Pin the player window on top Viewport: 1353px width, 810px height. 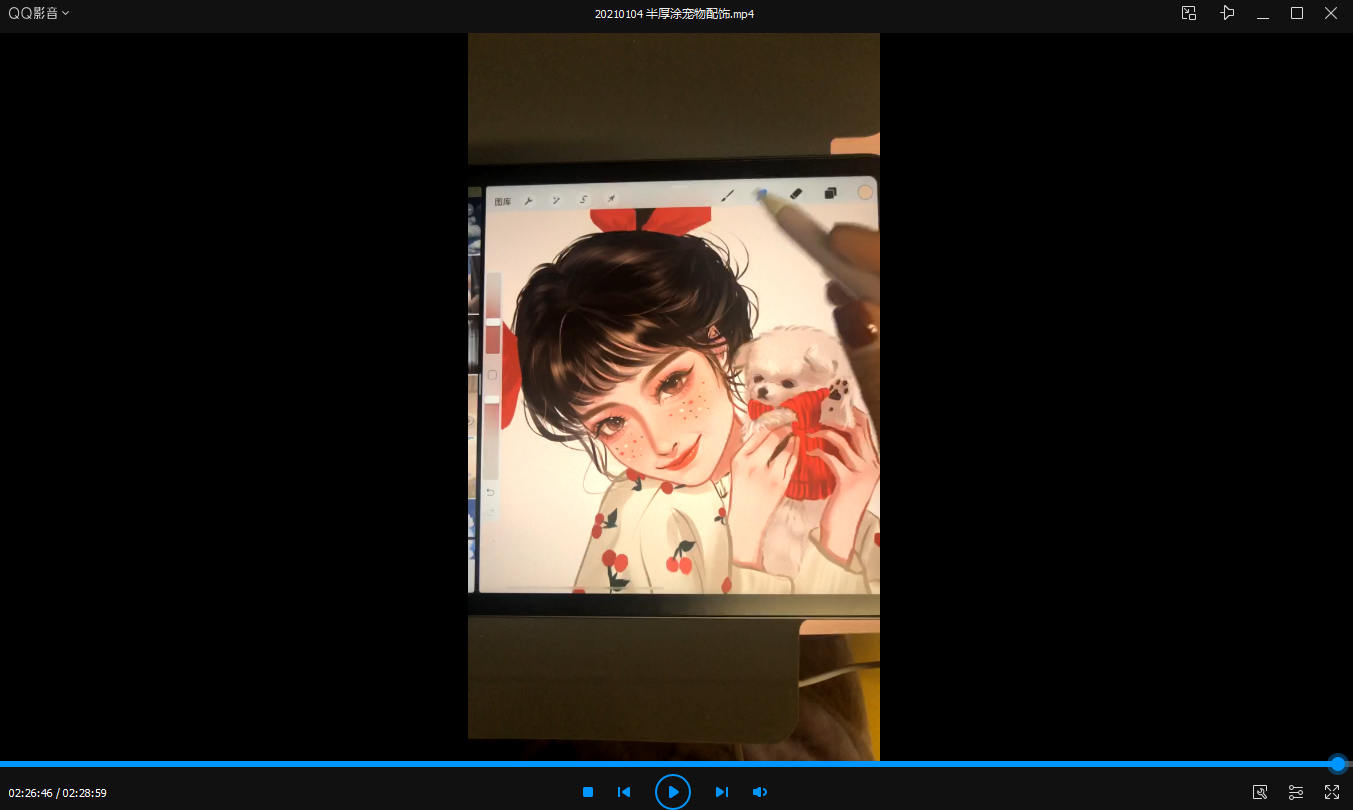pos(1227,13)
